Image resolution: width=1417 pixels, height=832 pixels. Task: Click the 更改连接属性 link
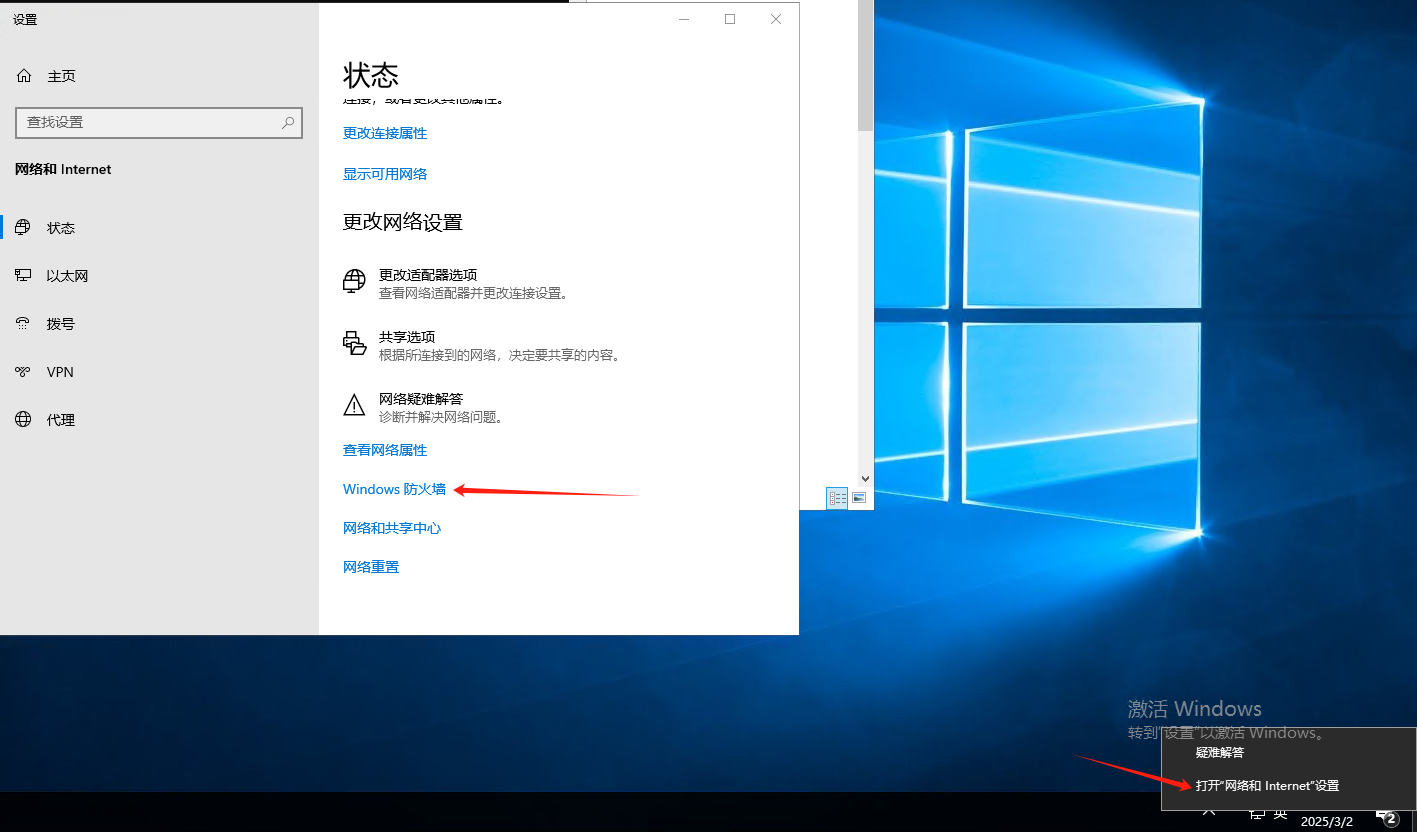tap(385, 133)
